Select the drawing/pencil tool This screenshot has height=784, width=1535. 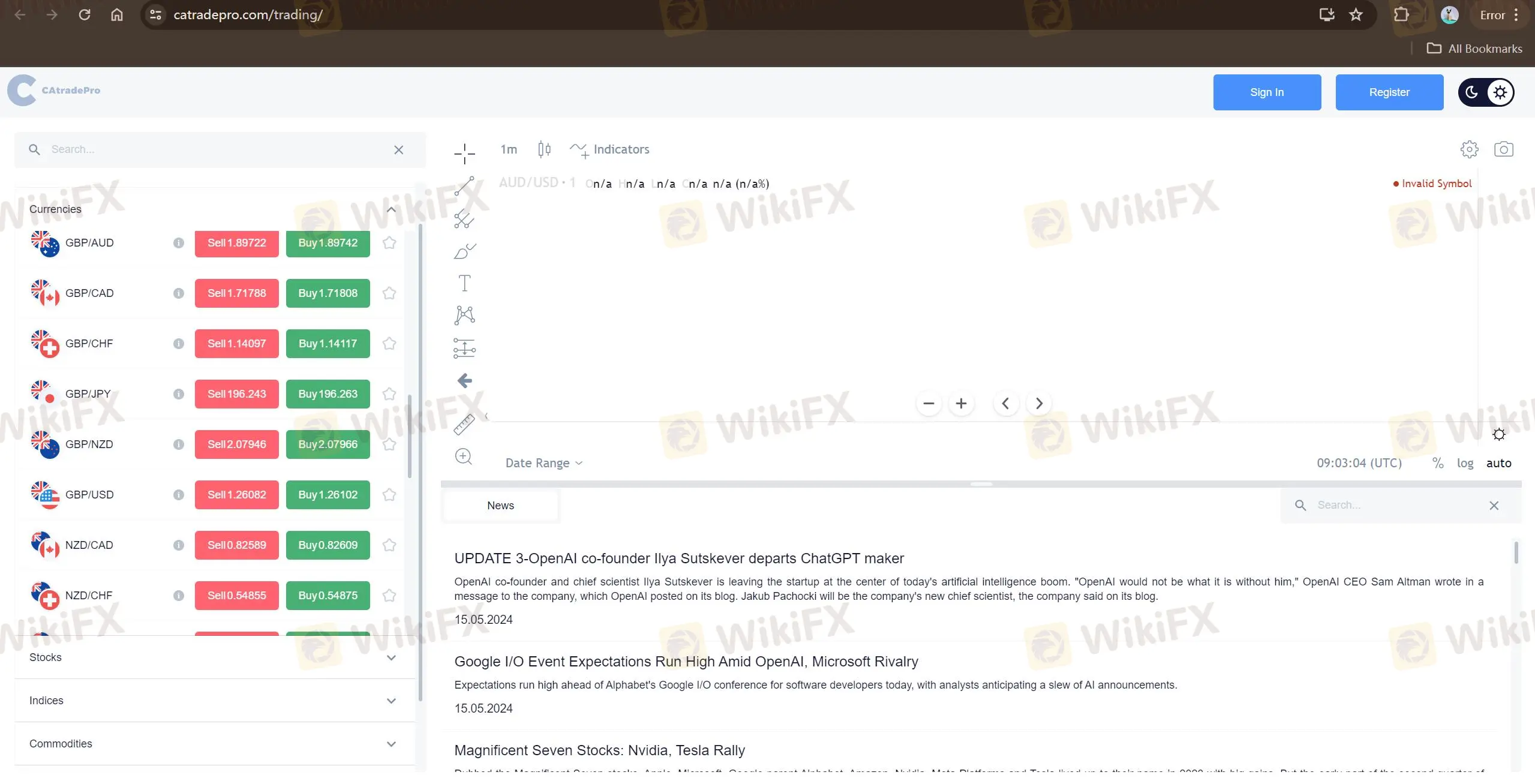click(463, 250)
